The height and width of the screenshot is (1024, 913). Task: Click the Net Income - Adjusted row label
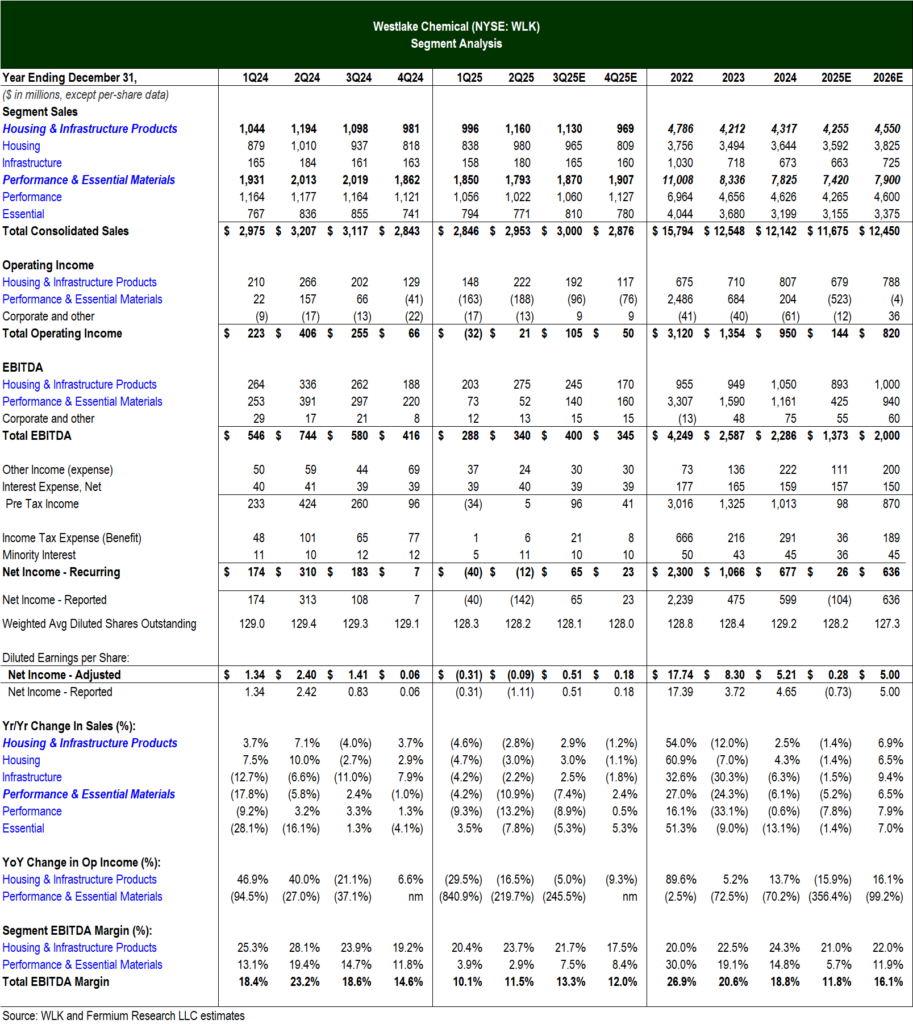65,675
